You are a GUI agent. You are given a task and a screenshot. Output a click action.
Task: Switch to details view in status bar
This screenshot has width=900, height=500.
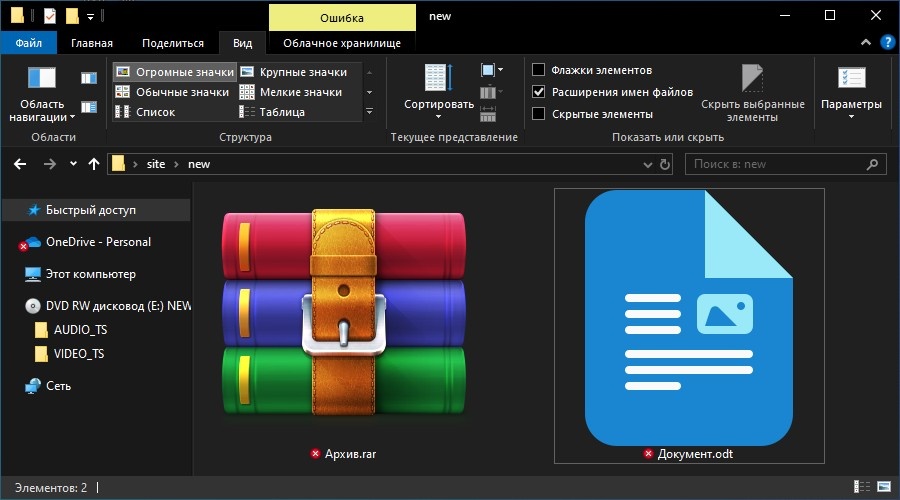(862, 487)
